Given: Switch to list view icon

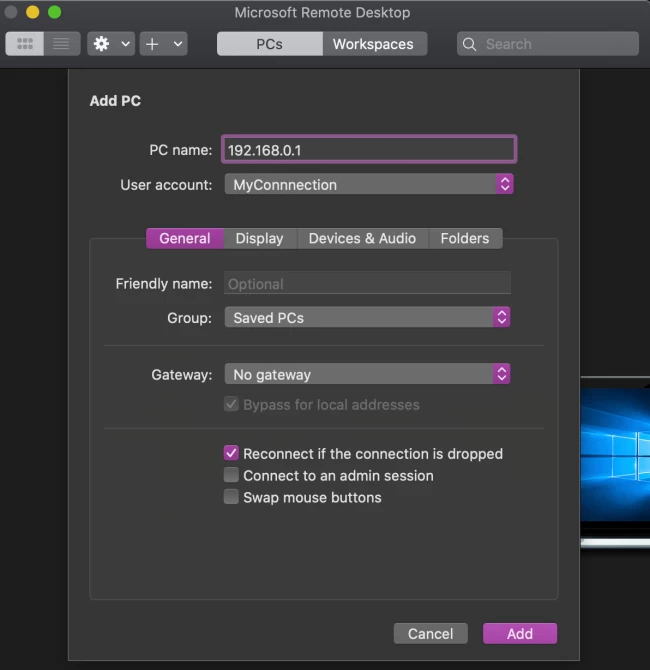Looking at the screenshot, I should [x=62, y=44].
